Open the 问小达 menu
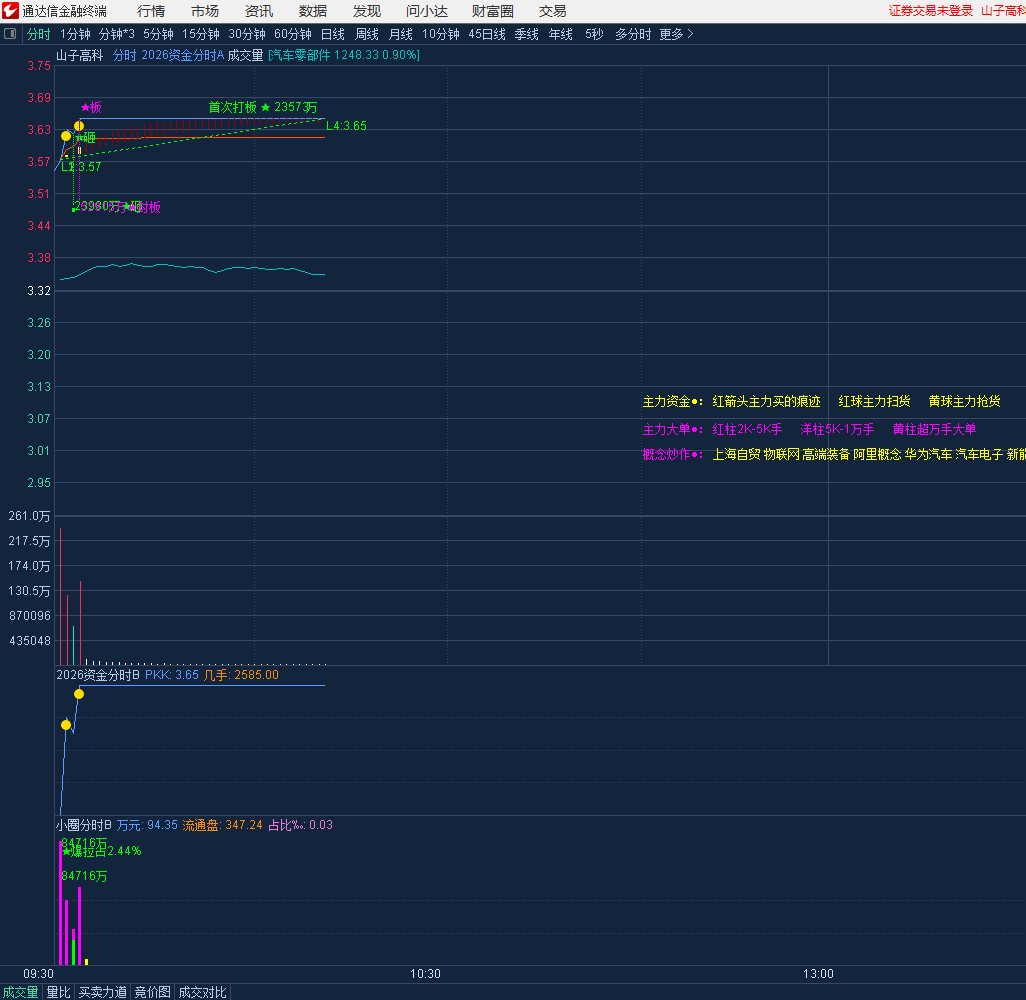Viewport: 1026px width, 1000px height. [426, 11]
